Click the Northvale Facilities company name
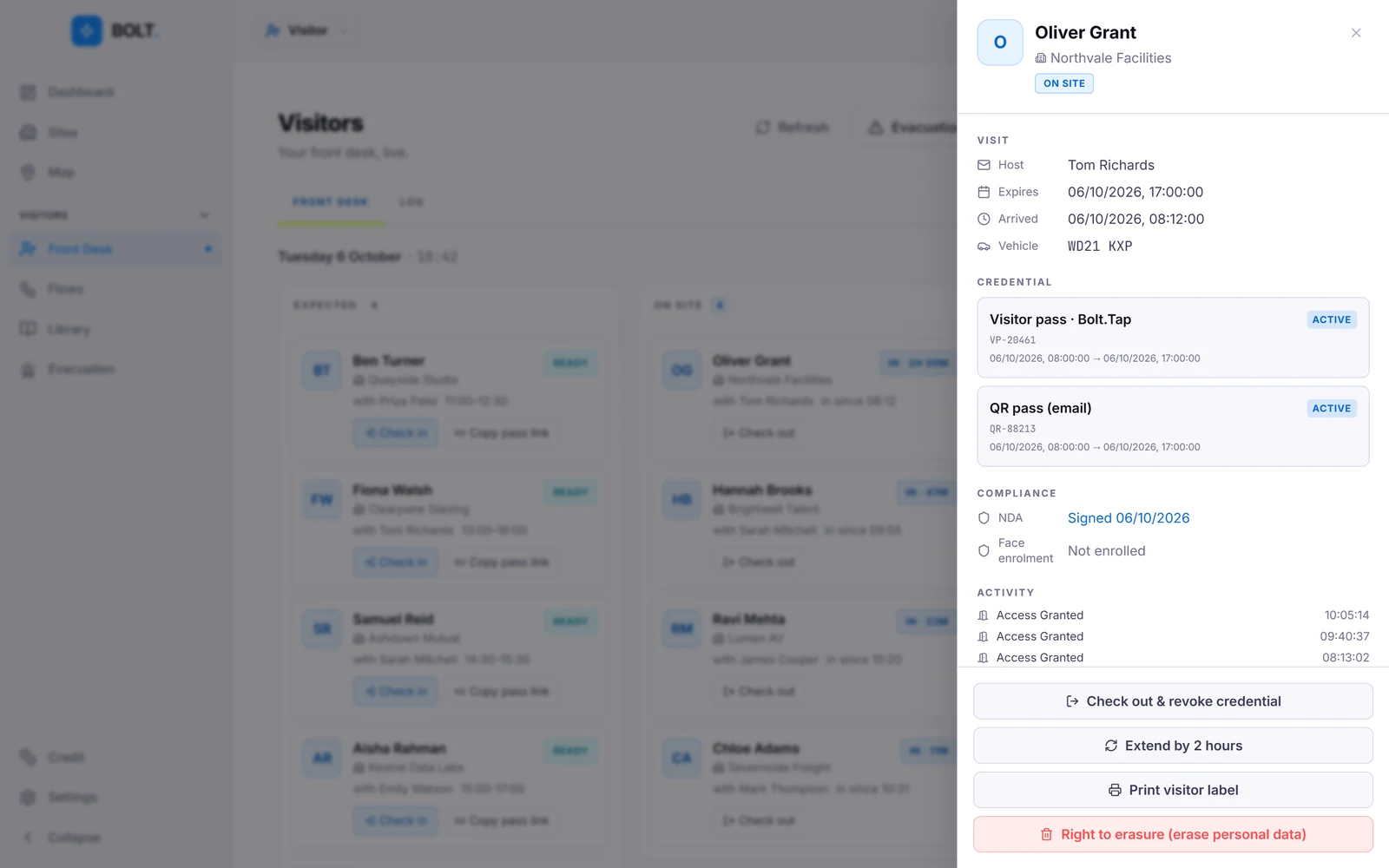Image resolution: width=1389 pixels, height=868 pixels. [1110, 58]
